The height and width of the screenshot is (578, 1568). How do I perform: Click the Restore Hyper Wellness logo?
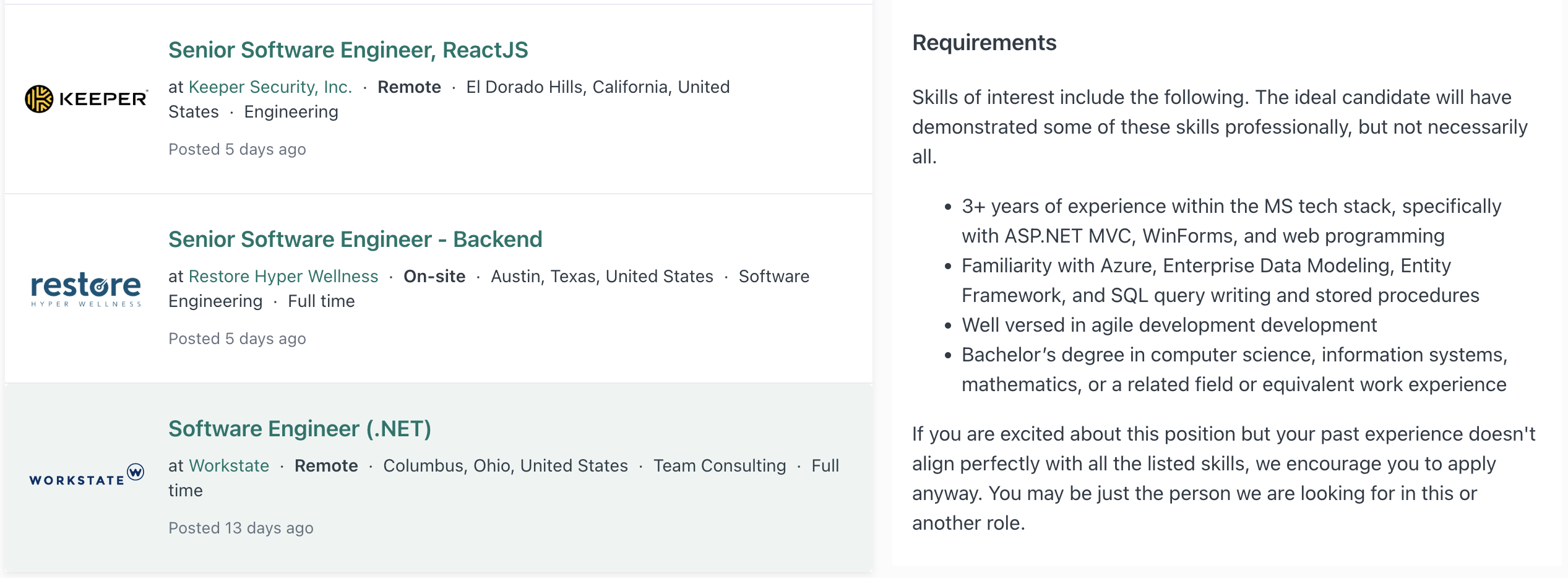click(86, 289)
